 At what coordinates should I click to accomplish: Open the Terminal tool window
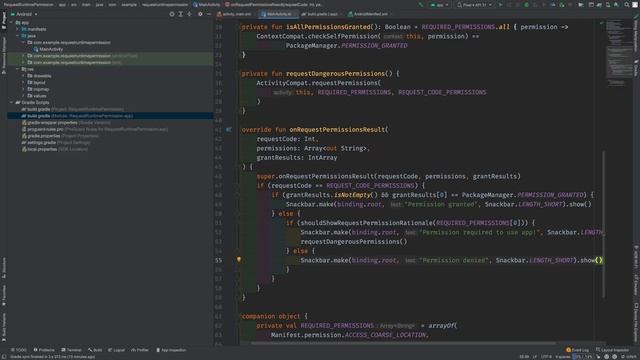pos(71,350)
